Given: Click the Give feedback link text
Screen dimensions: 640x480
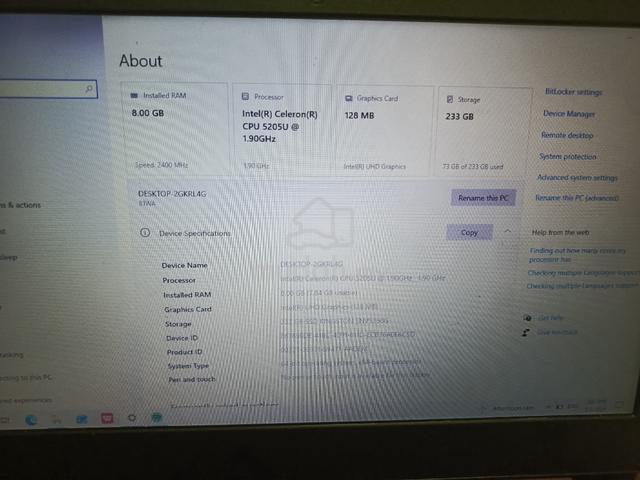Looking at the screenshot, I should click(557, 332).
